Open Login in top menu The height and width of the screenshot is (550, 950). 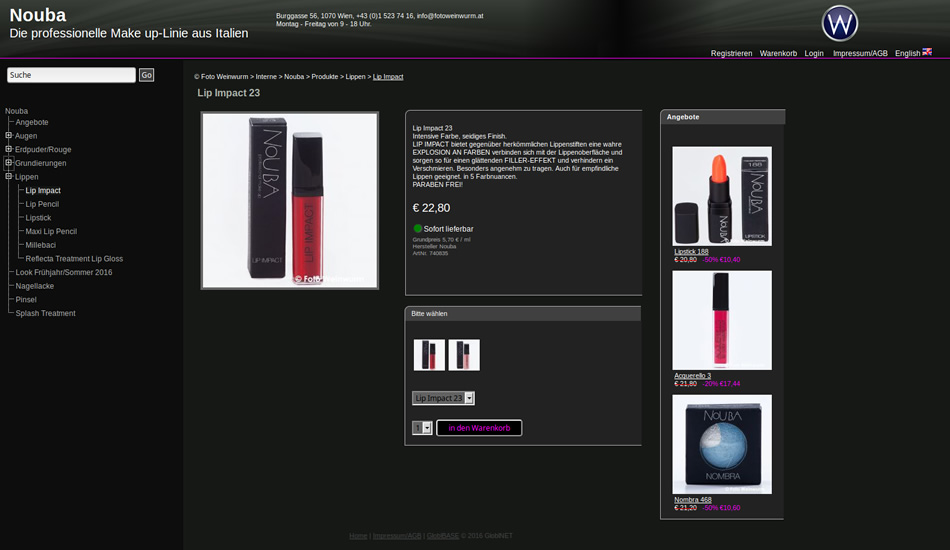click(x=814, y=53)
